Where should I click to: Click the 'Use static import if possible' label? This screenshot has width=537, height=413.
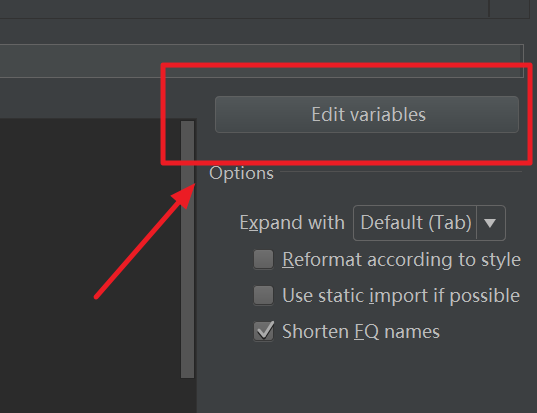coord(401,296)
